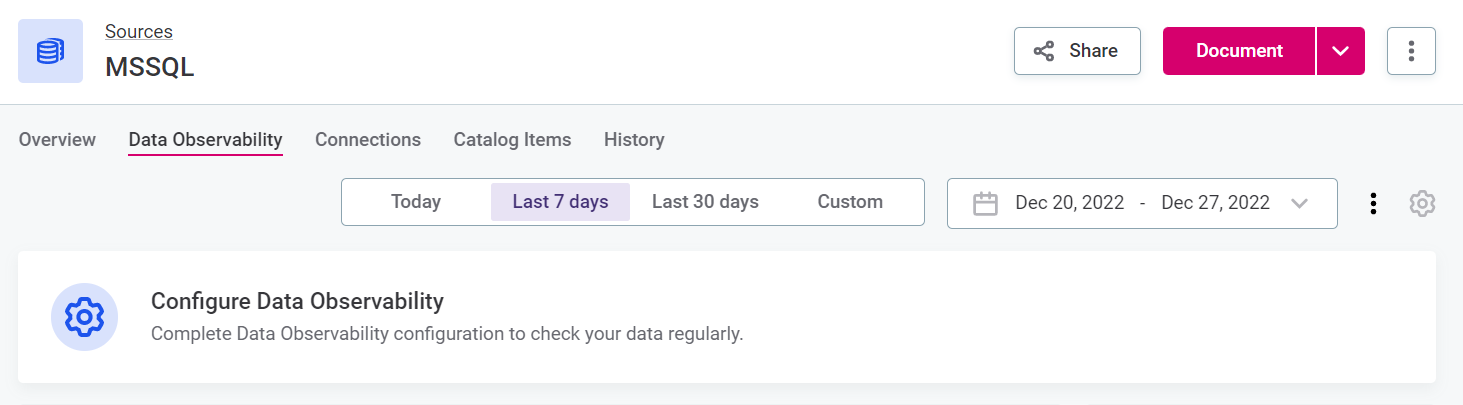The height and width of the screenshot is (405, 1463).
Task: Open the Dec 20 – Dec 27 date picker
Action: coord(1142,203)
